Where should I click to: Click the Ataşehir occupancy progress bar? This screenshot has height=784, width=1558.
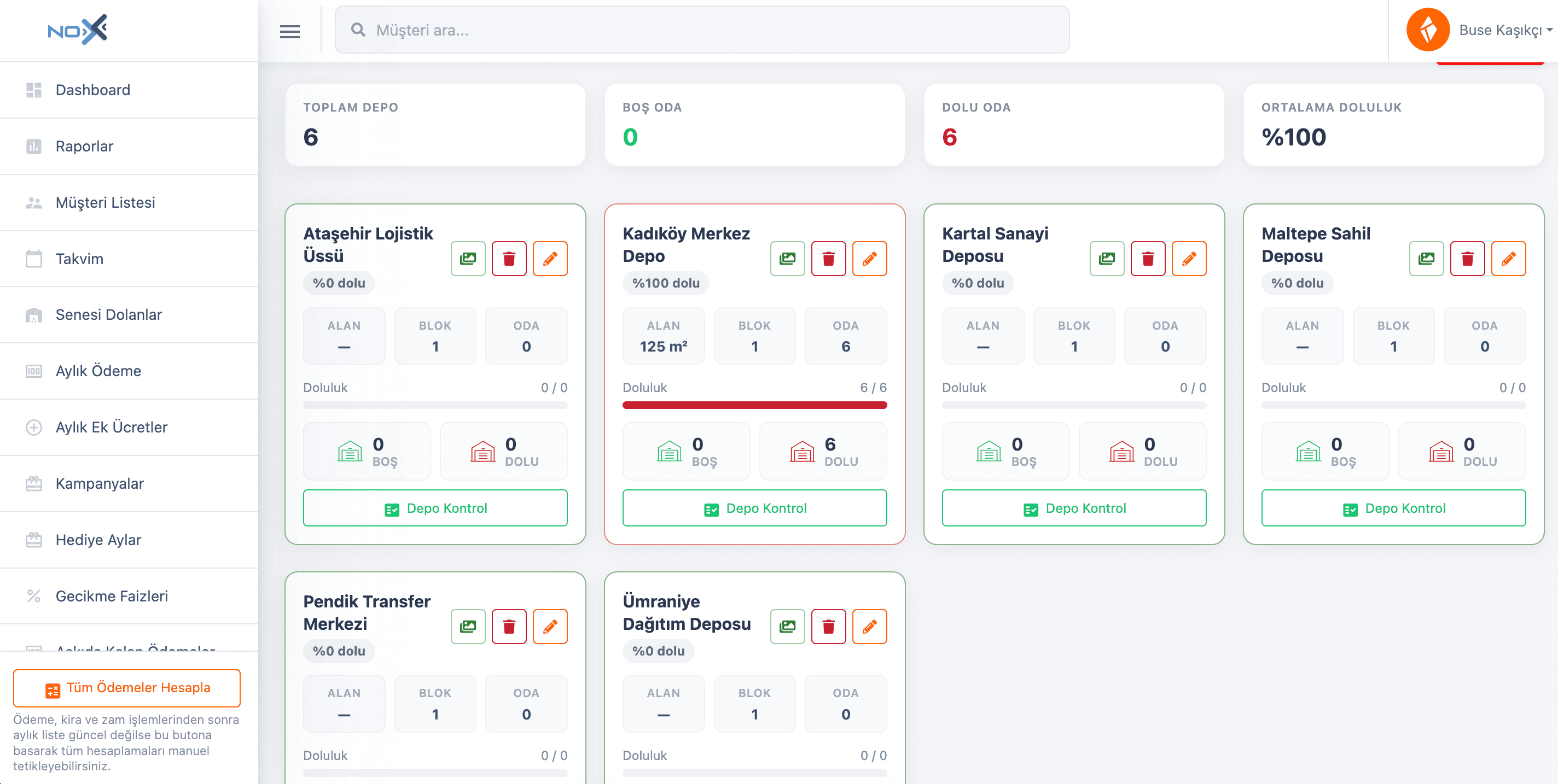(435, 405)
